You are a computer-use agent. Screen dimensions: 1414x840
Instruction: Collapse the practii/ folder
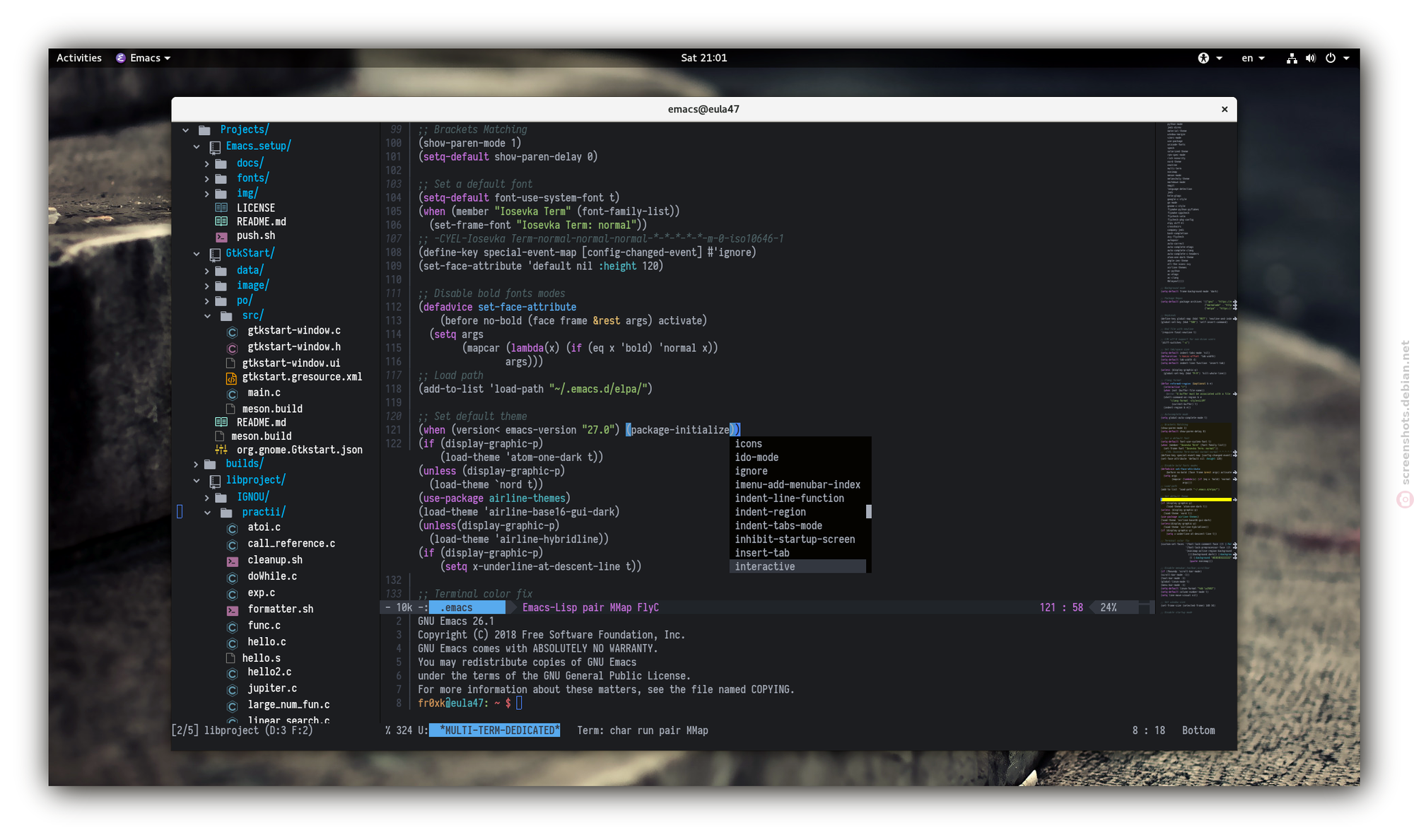(x=207, y=513)
